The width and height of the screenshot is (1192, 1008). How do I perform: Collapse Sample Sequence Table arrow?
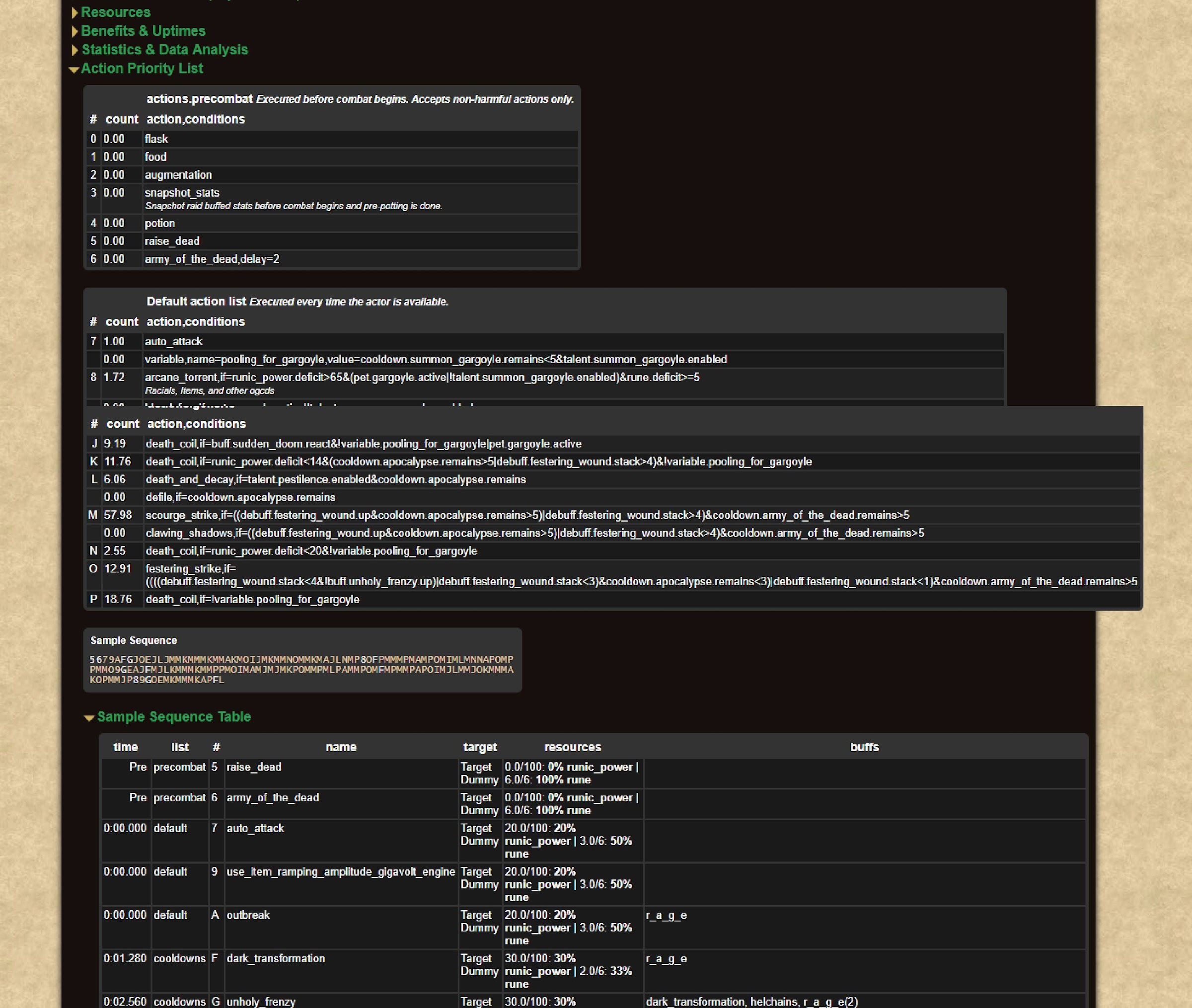pos(88,718)
